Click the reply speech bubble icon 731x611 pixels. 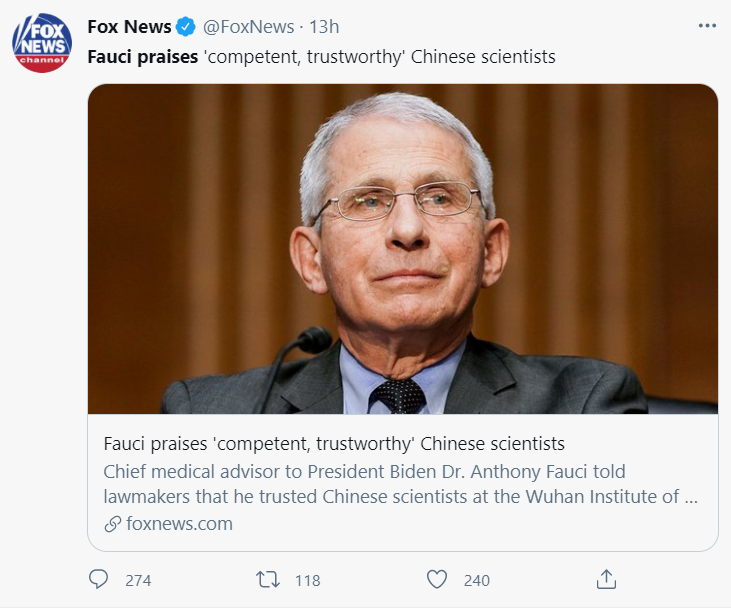tap(98, 579)
